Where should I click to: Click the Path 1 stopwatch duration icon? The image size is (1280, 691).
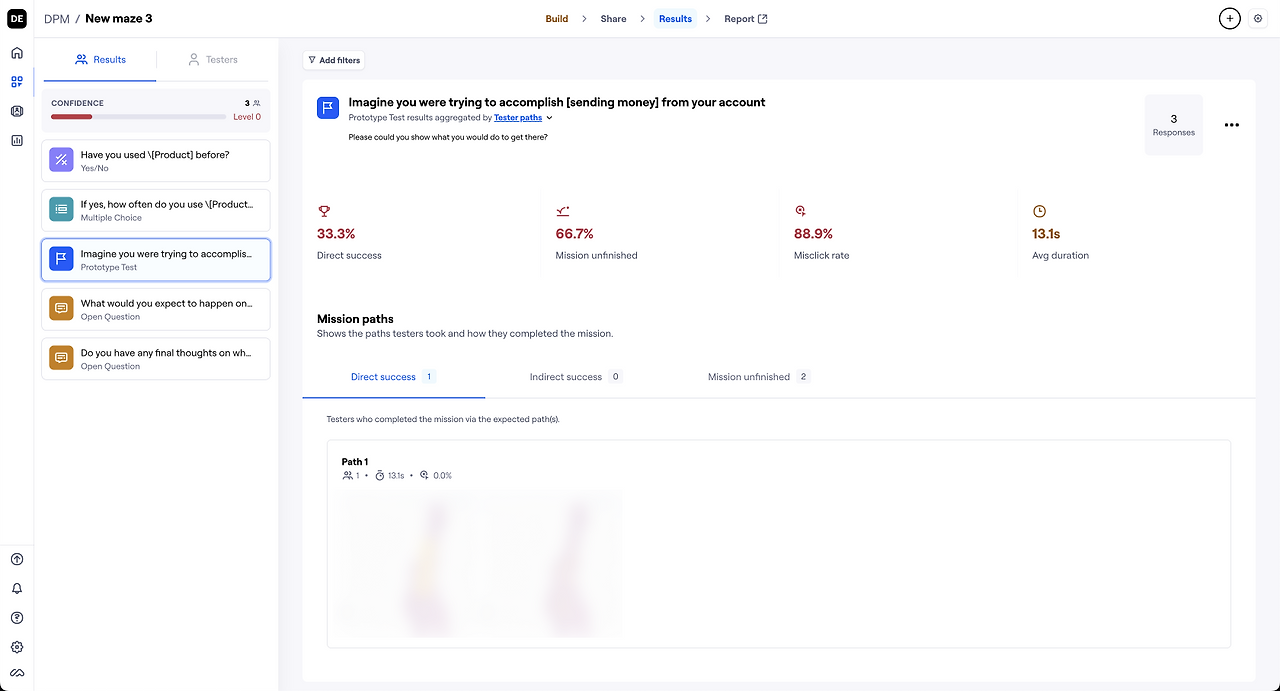[380, 476]
